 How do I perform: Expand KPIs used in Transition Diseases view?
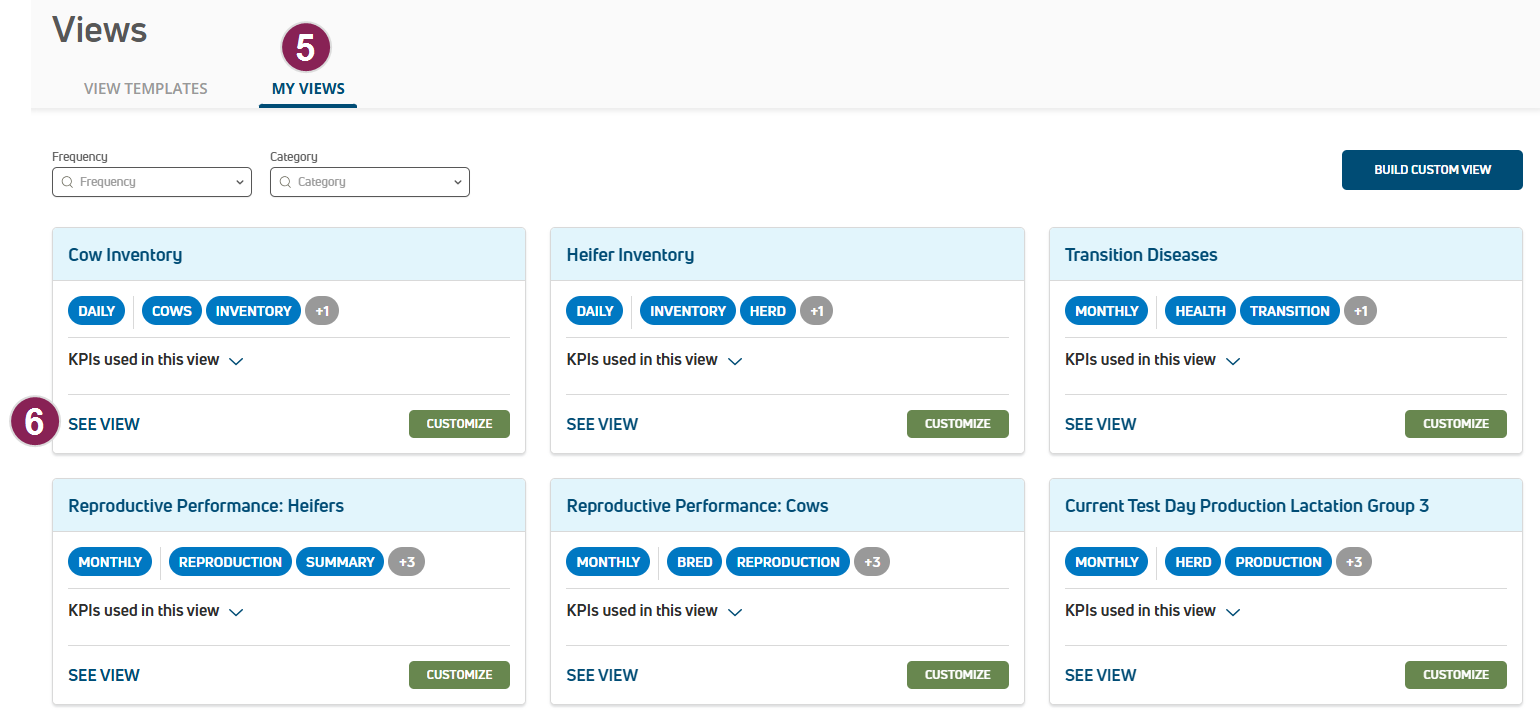(x=1233, y=361)
